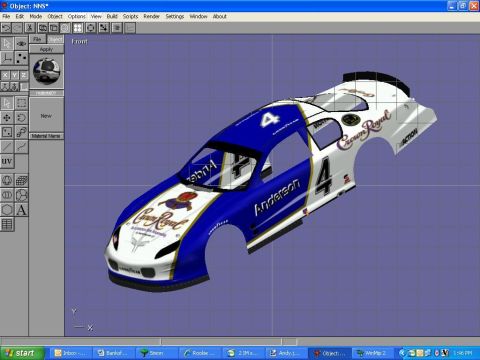The width and height of the screenshot is (480, 360).
Task: Toggle the material toolbar sphere icon
Action: coord(65,28)
